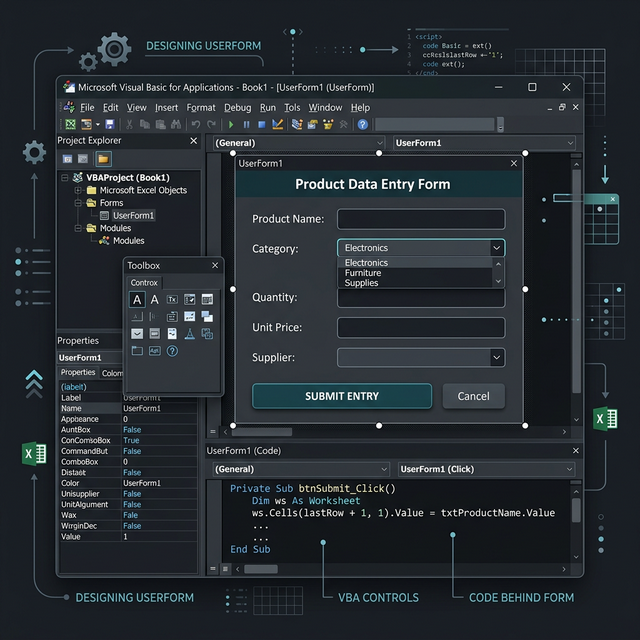640x640 pixels.
Task: Click the Paste clipboard toolbar icon
Action: pyautogui.click(x=160, y=124)
